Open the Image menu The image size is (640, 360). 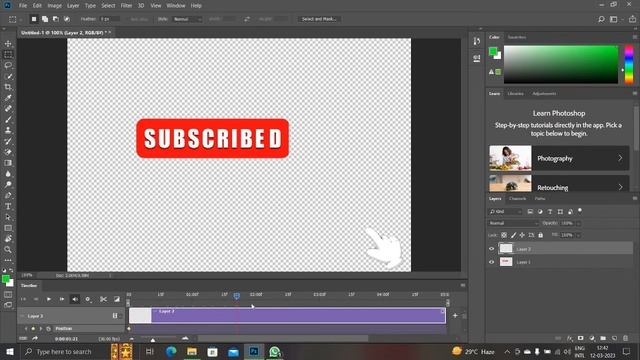click(54, 6)
